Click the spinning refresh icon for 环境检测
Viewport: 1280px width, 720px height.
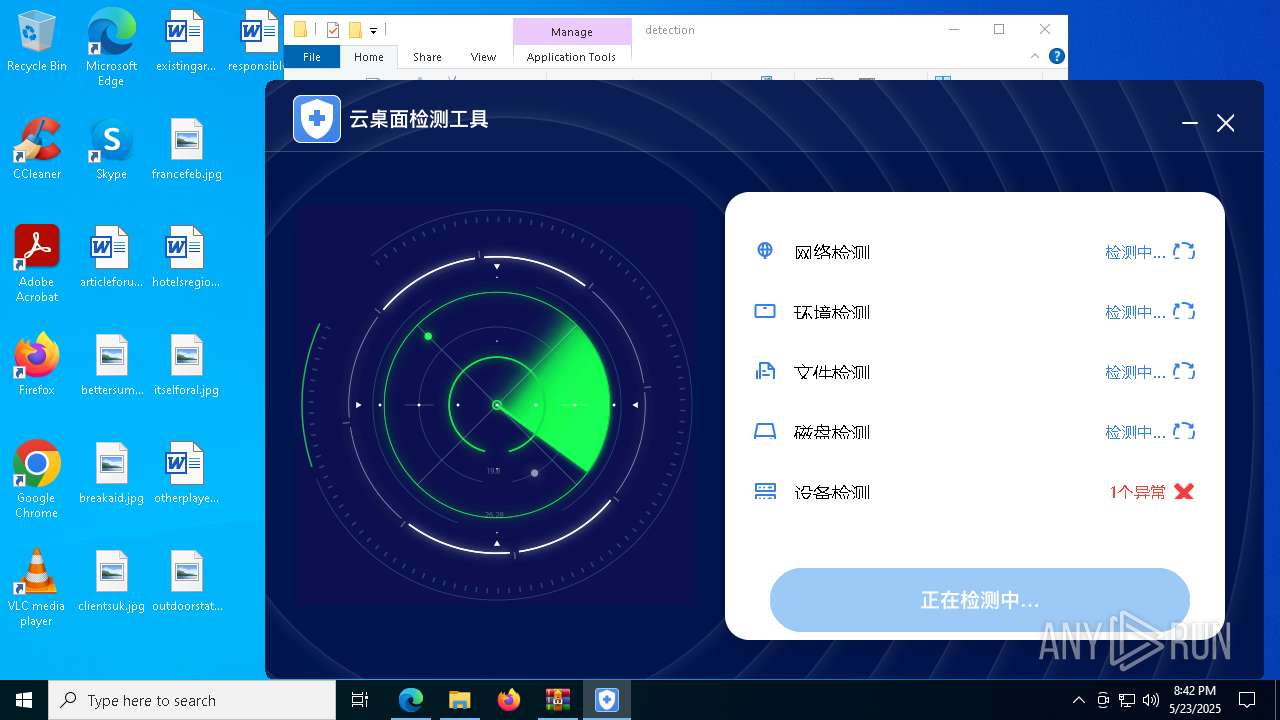[1184, 311]
